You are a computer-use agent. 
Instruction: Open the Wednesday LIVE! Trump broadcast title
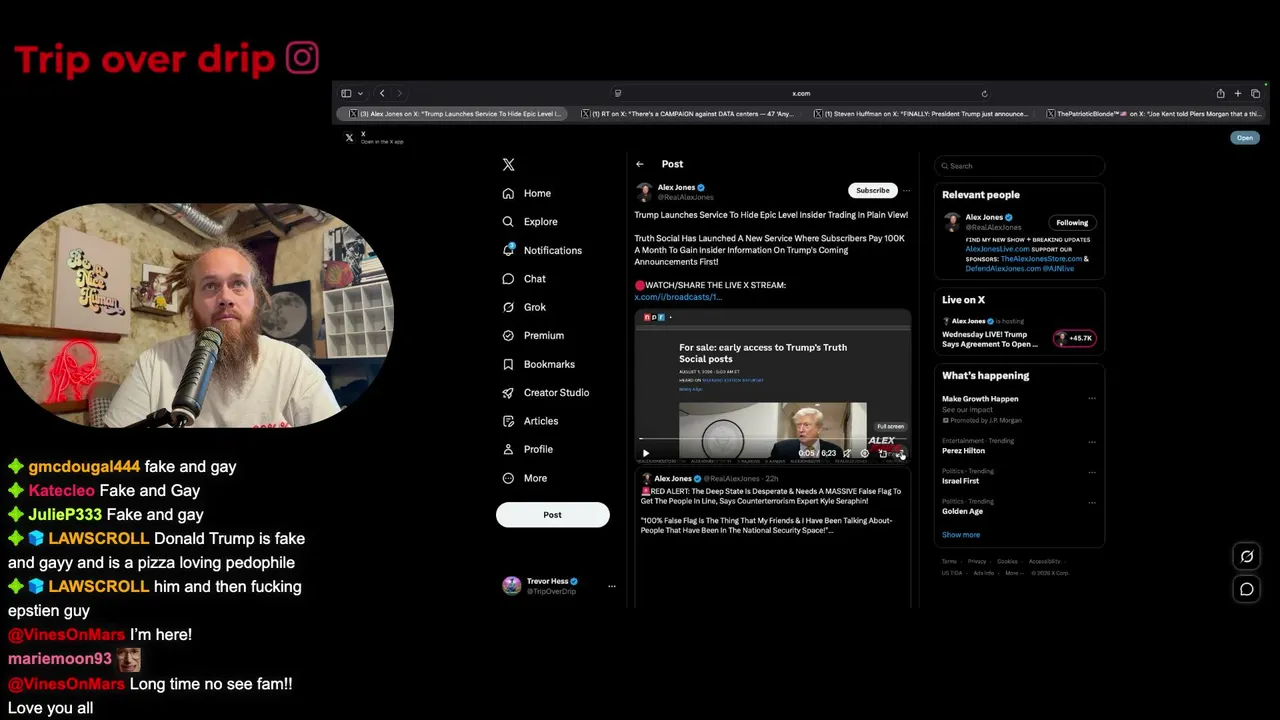(990, 339)
